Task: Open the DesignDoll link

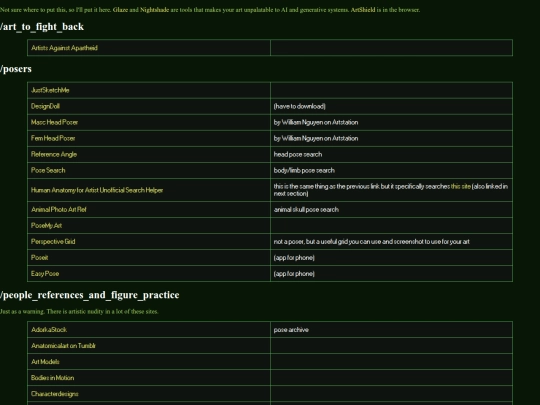Action: 45,106
